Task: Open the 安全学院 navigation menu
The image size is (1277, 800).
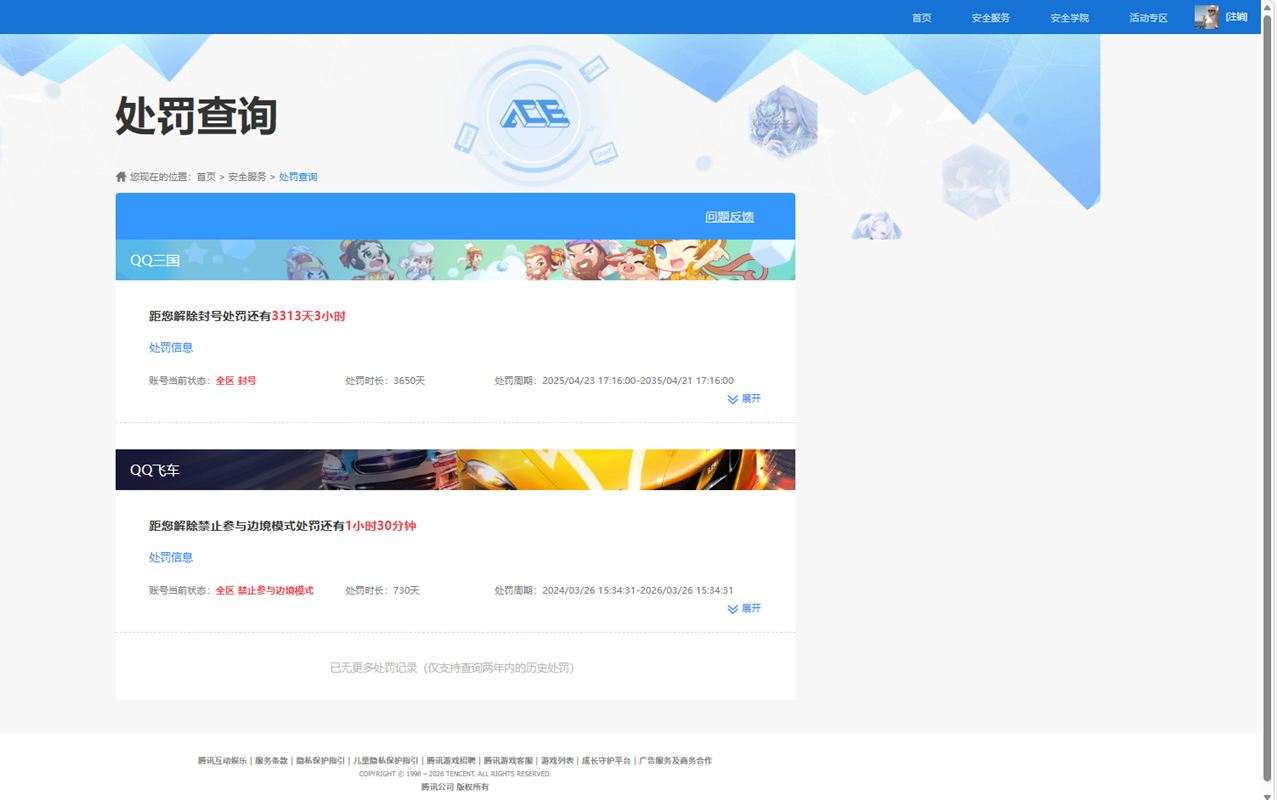Action: pyautogui.click(x=1067, y=17)
